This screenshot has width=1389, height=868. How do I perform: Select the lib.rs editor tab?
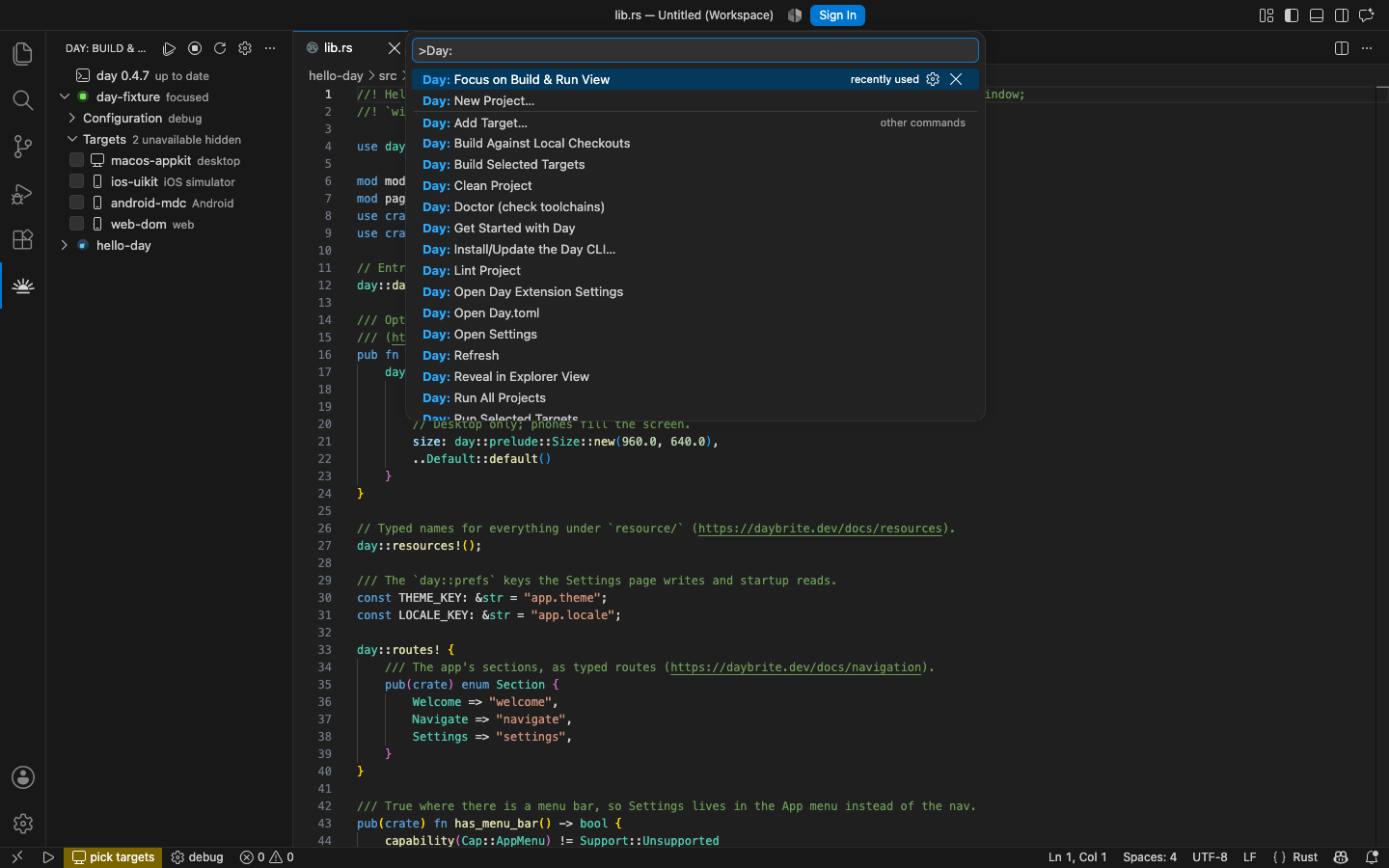click(x=350, y=48)
